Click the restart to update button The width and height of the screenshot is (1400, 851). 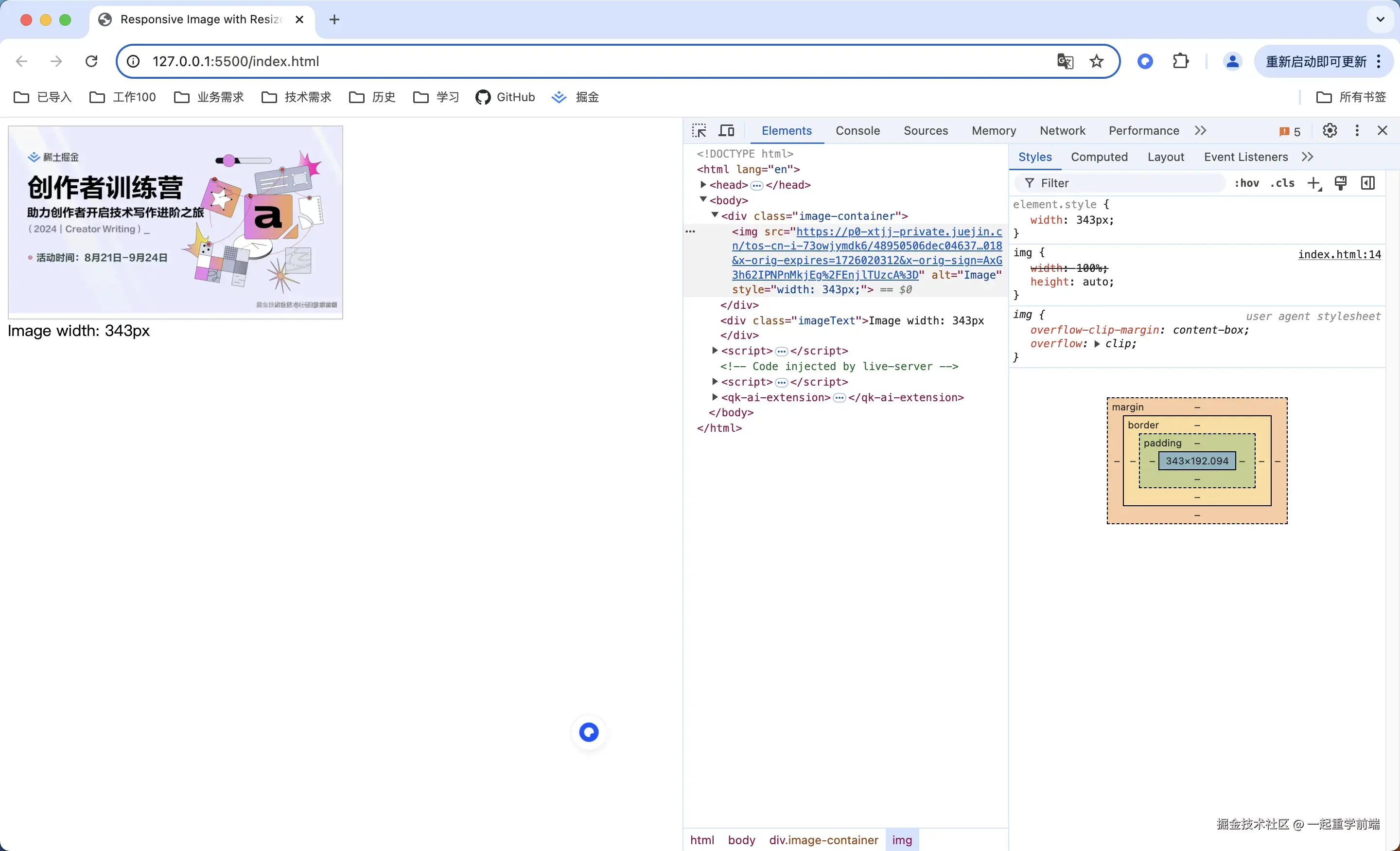[1316, 61]
